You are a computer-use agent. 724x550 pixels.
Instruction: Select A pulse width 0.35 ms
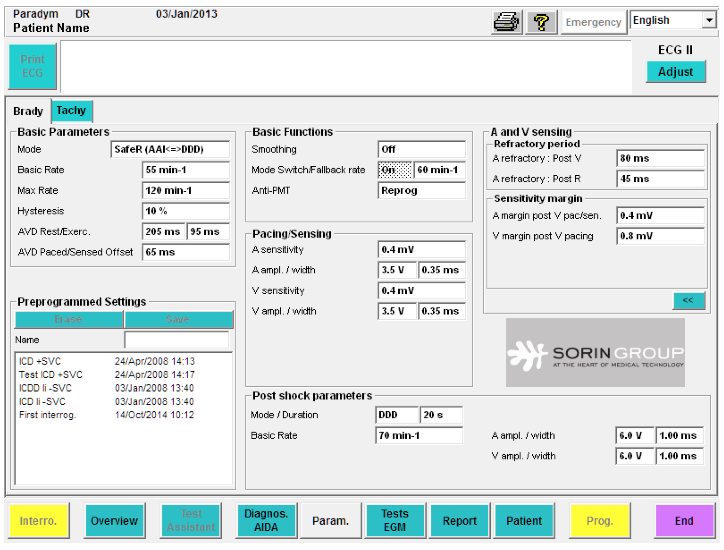[x=441, y=270]
